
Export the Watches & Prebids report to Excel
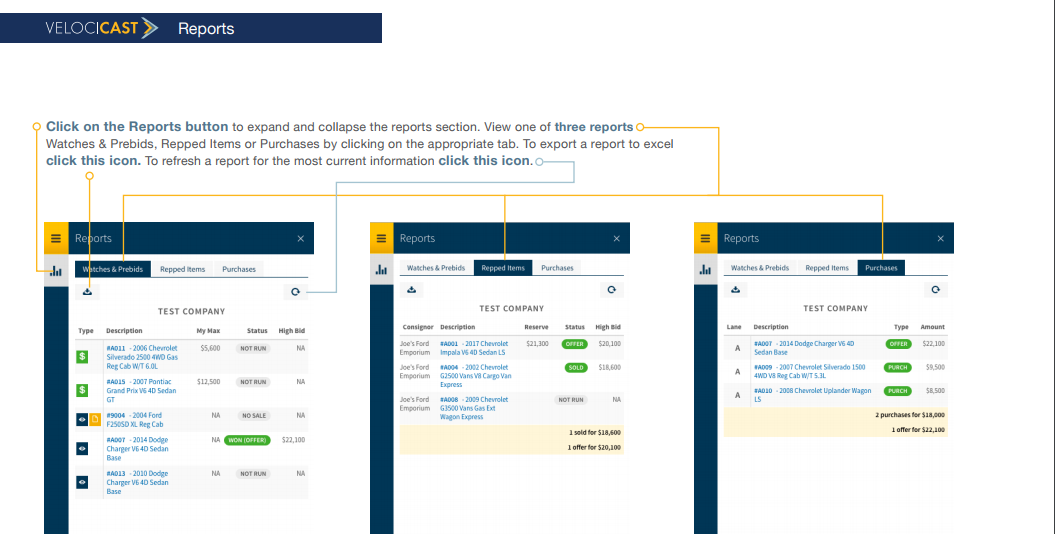(88, 292)
